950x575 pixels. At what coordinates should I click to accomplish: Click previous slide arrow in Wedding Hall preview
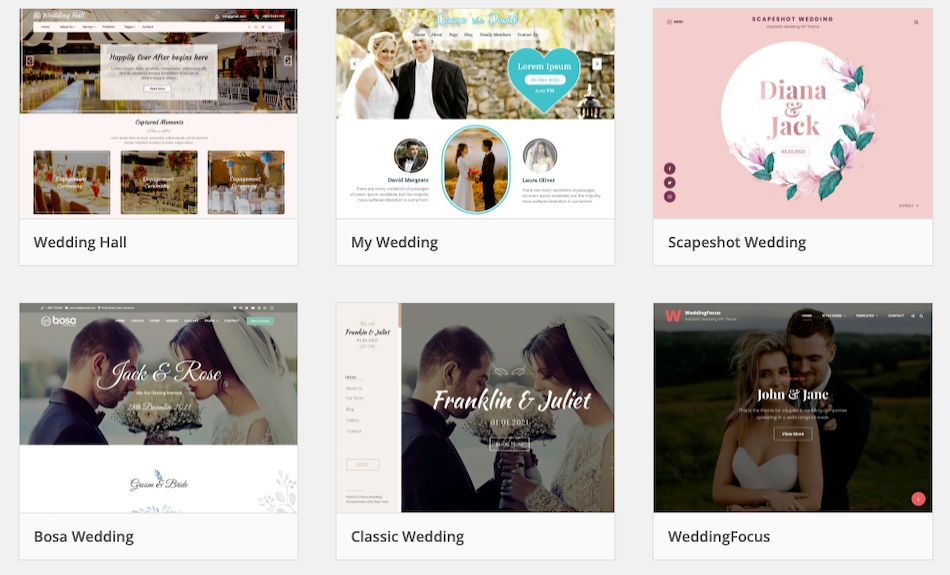coord(30,61)
